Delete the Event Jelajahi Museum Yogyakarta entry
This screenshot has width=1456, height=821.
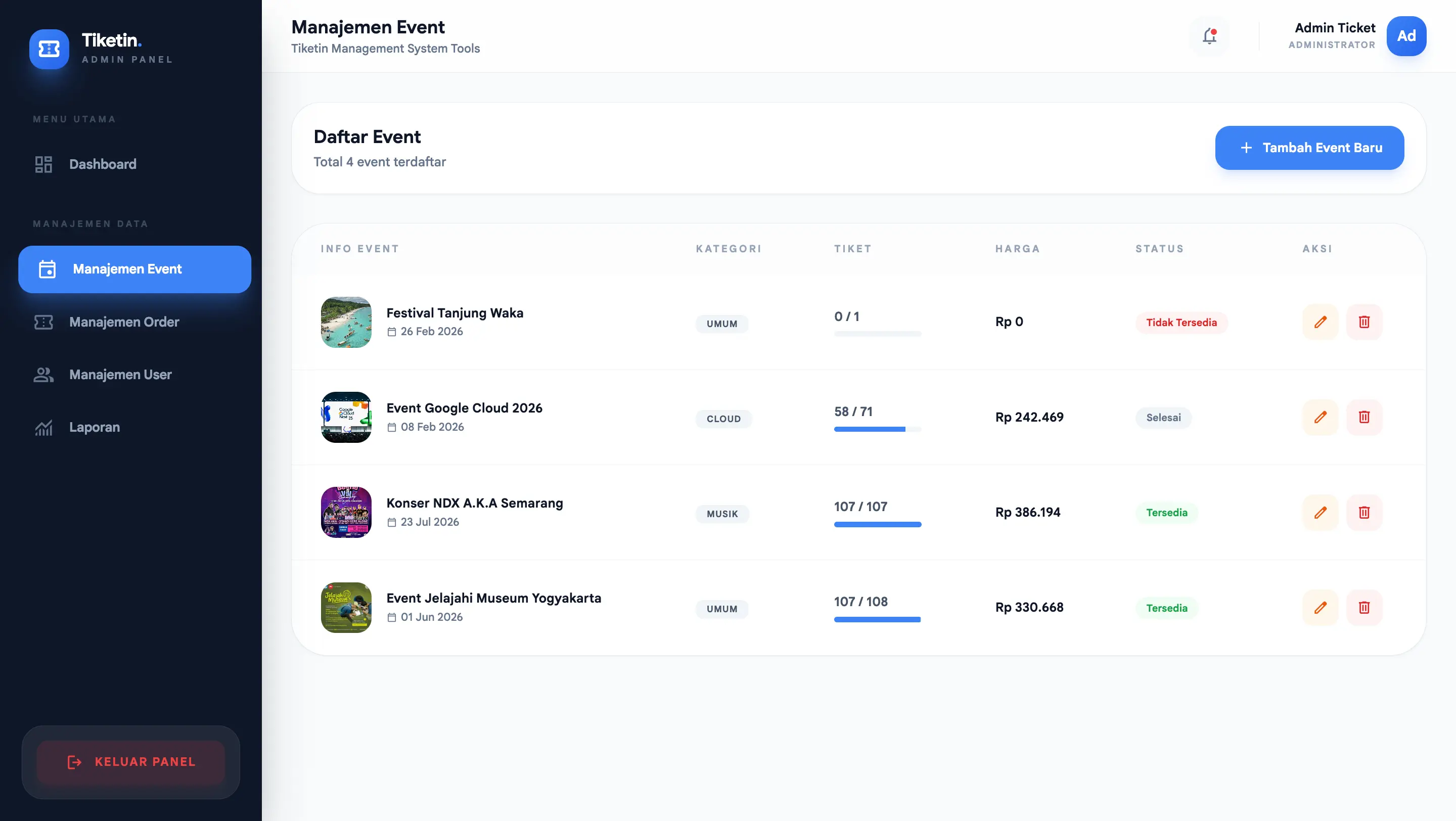coord(1364,608)
